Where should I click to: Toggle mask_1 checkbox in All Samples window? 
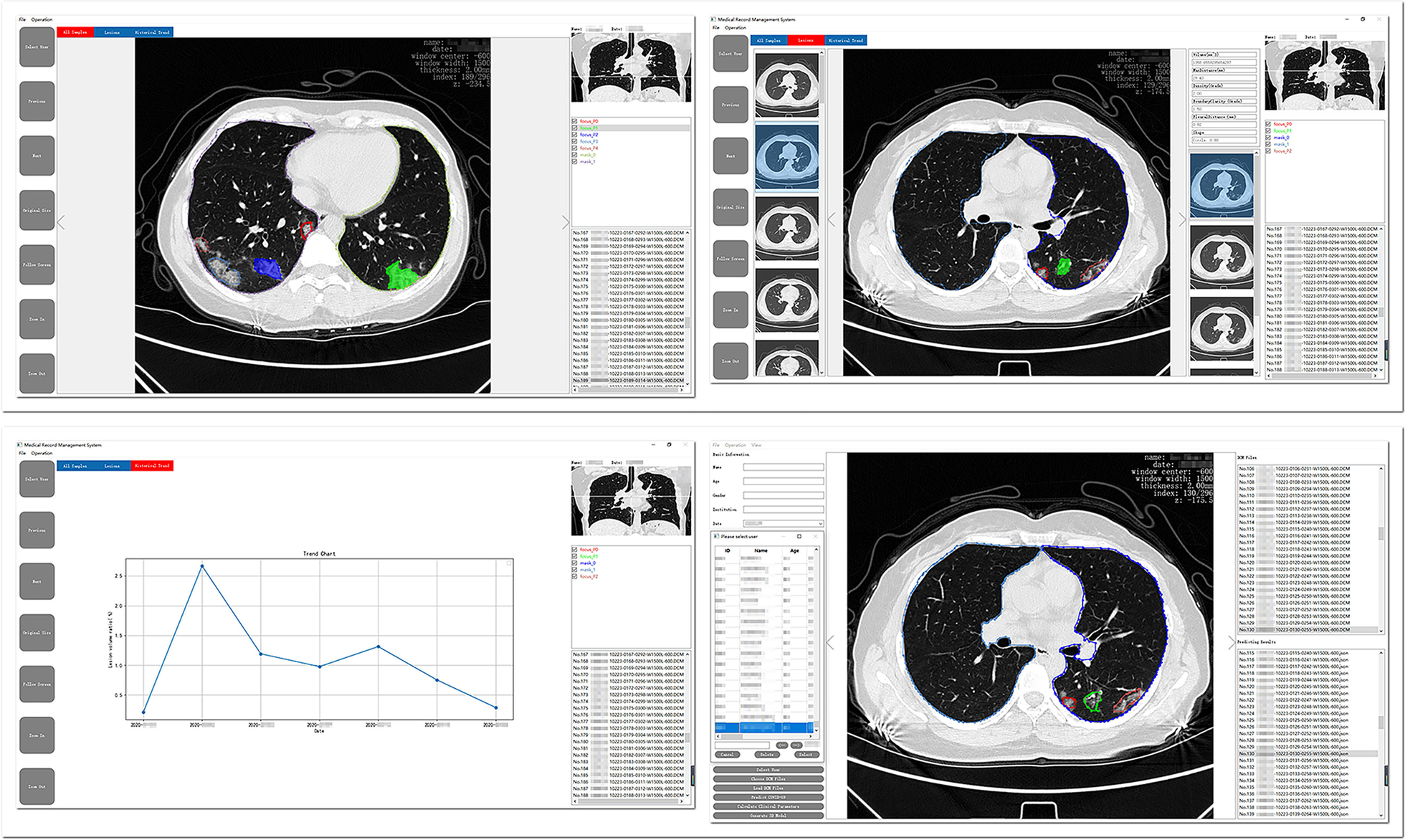[575, 162]
